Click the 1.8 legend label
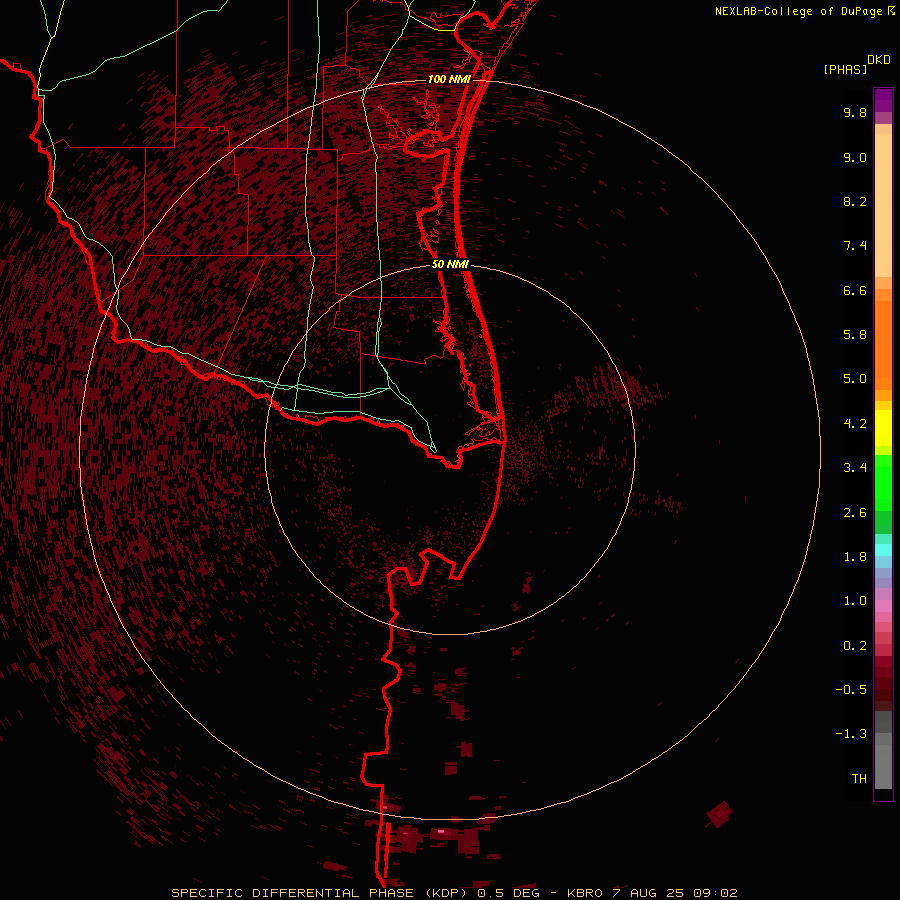 pyautogui.click(x=855, y=557)
